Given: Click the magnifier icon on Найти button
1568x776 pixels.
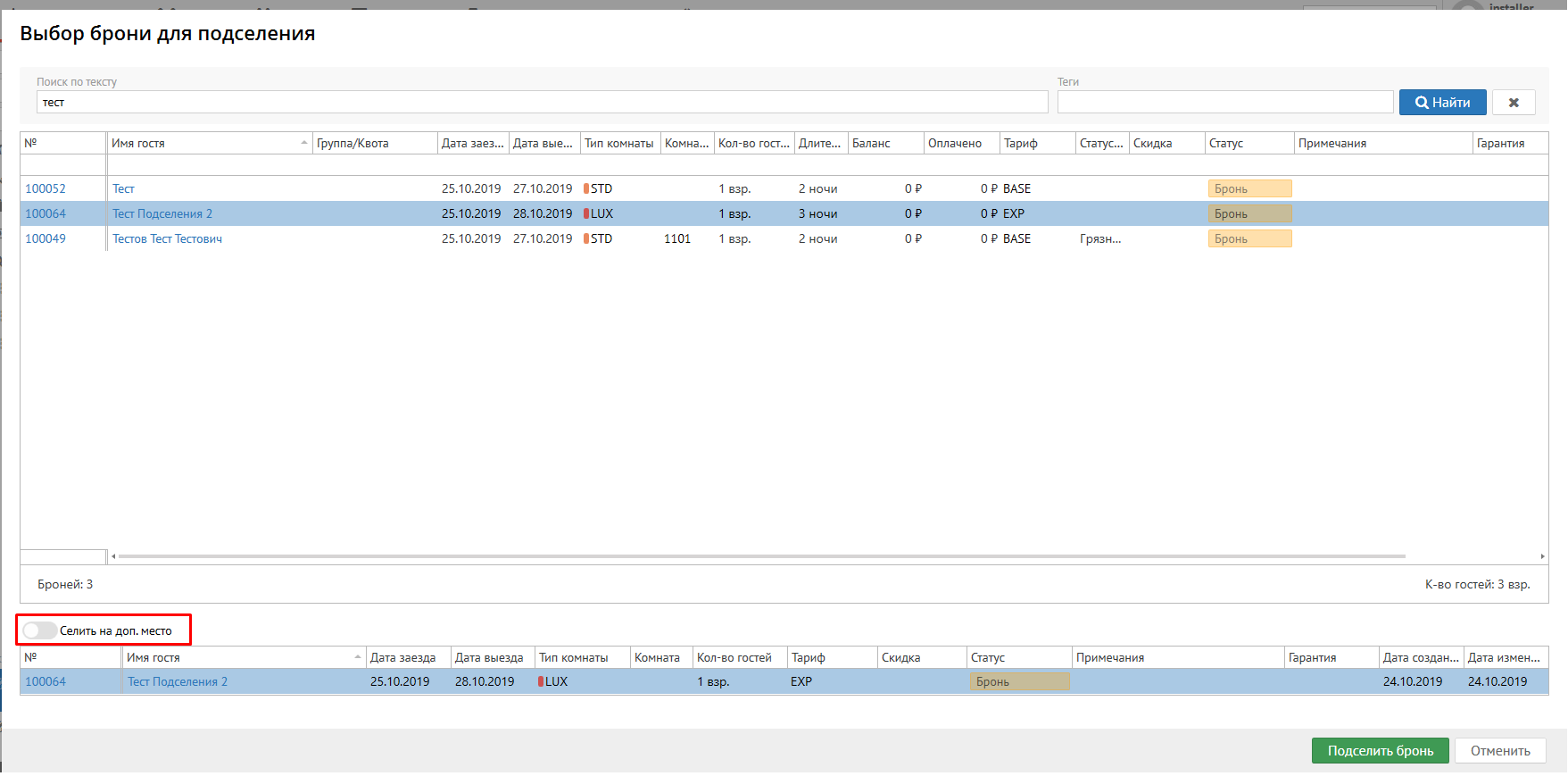Looking at the screenshot, I should tap(1422, 103).
